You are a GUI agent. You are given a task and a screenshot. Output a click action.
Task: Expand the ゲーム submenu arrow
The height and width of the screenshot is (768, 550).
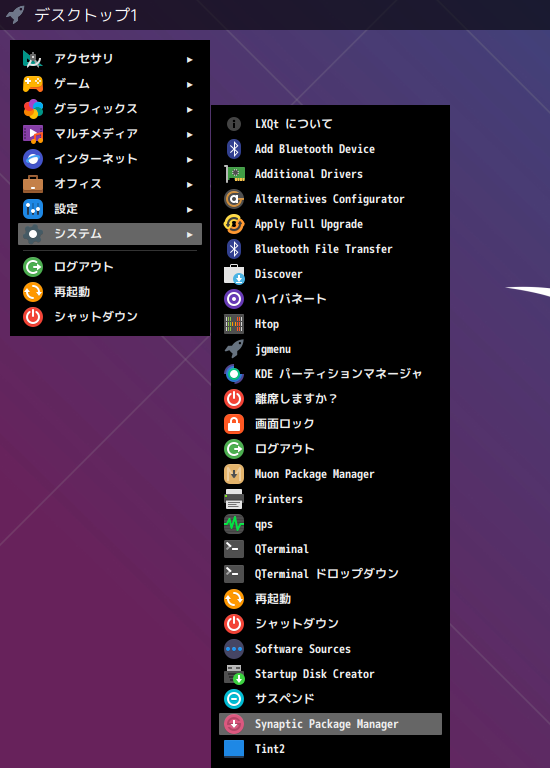click(x=190, y=84)
